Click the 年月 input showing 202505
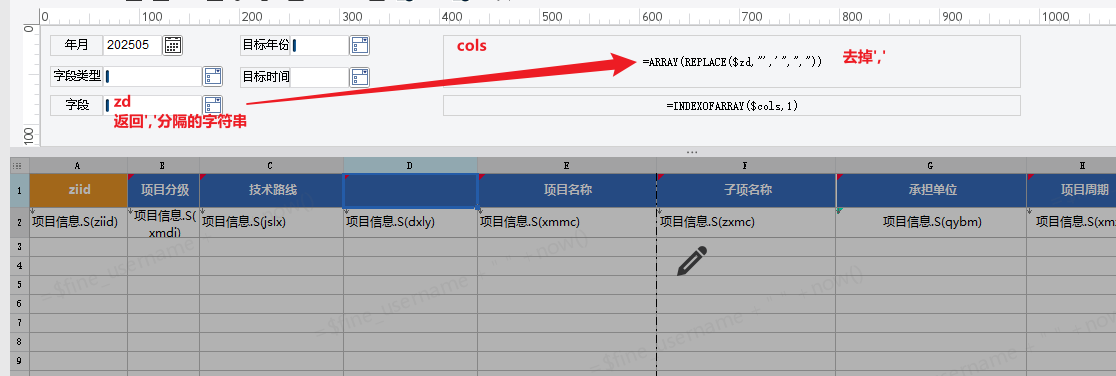The image size is (1116, 376). [132, 45]
